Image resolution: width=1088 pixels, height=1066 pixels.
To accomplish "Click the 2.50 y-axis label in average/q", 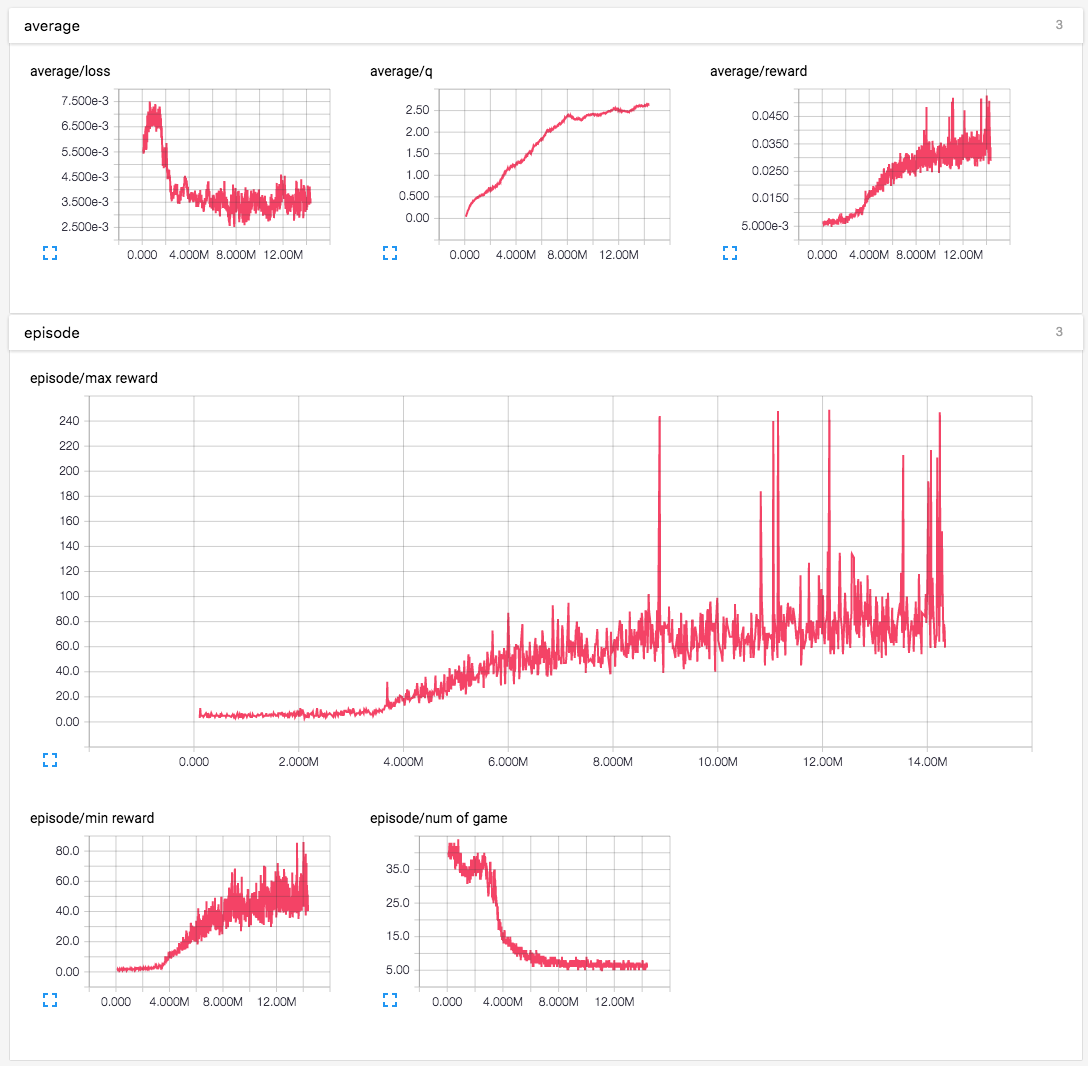I will point(417,110).
